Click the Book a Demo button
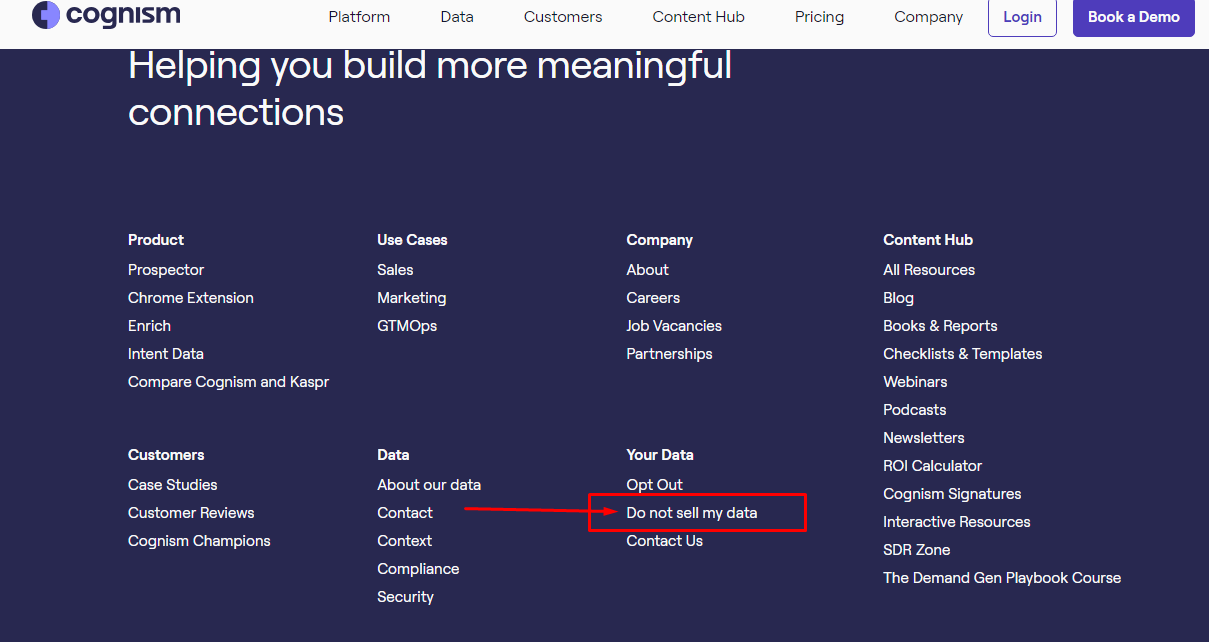Screen dimensions: 1209x642 (1134, 17)
